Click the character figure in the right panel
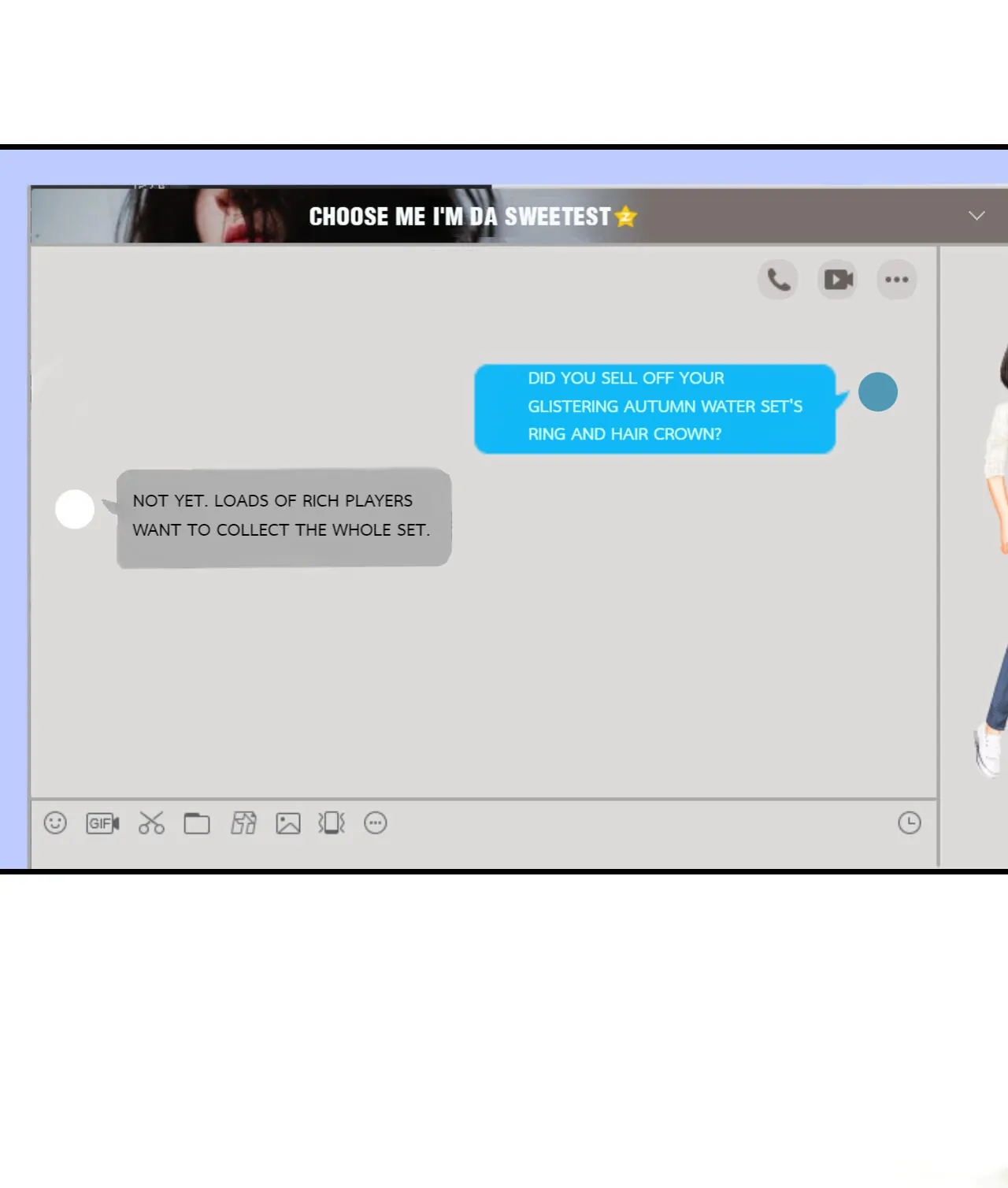Screen dimensions: 1008x1188 point(994,551)
